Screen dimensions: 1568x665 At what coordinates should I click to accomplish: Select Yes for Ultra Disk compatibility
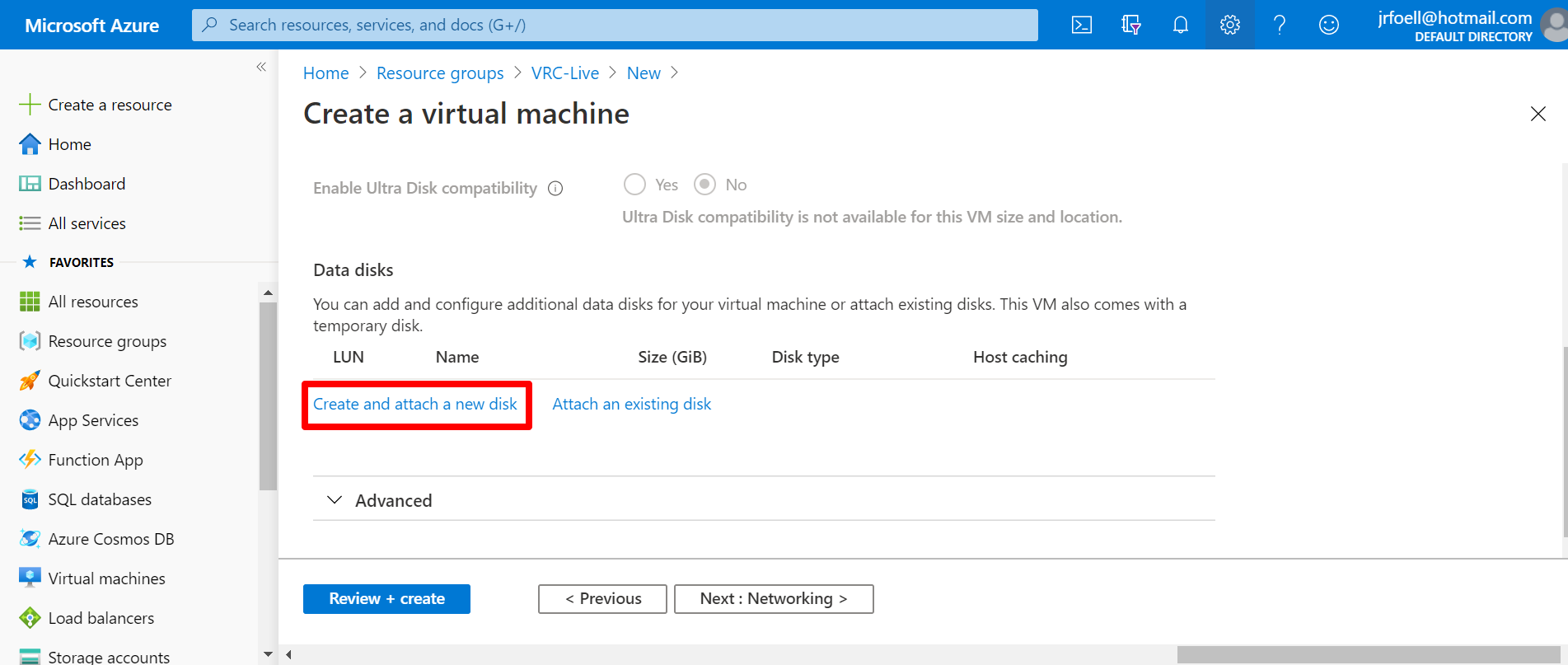click(x=634, y=185)
